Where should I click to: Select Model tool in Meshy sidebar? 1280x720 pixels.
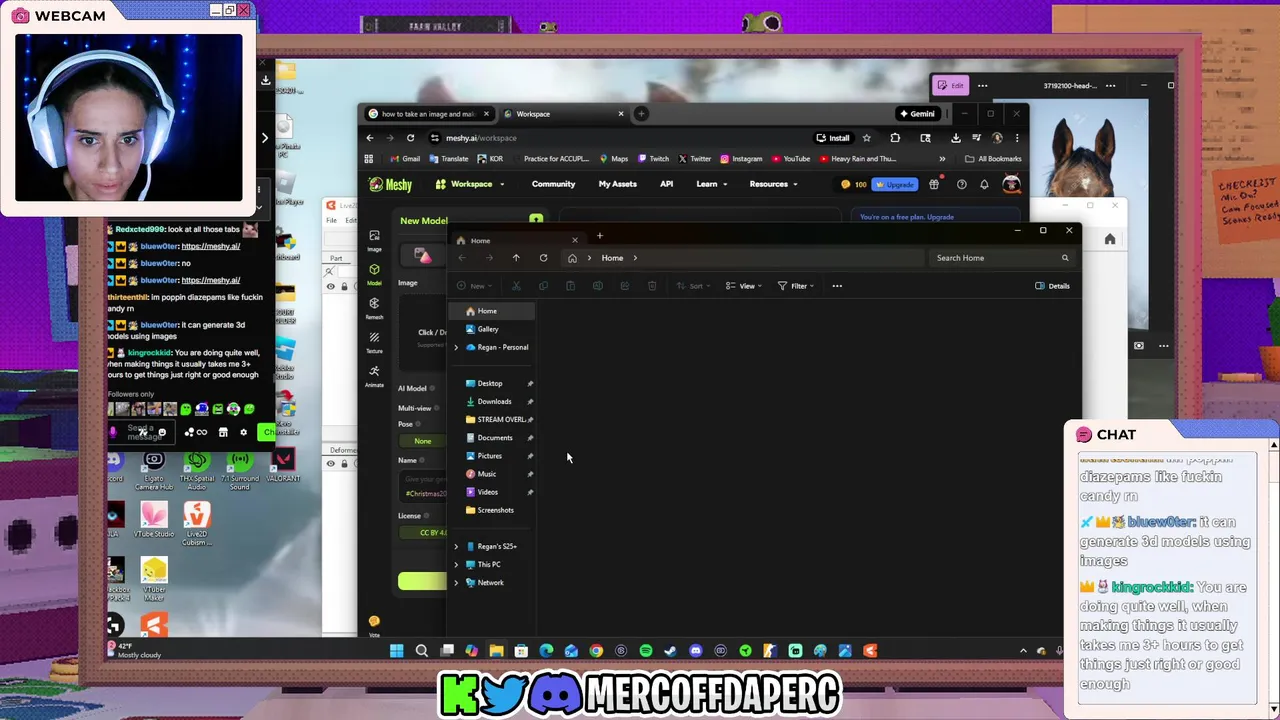[374, 273]
